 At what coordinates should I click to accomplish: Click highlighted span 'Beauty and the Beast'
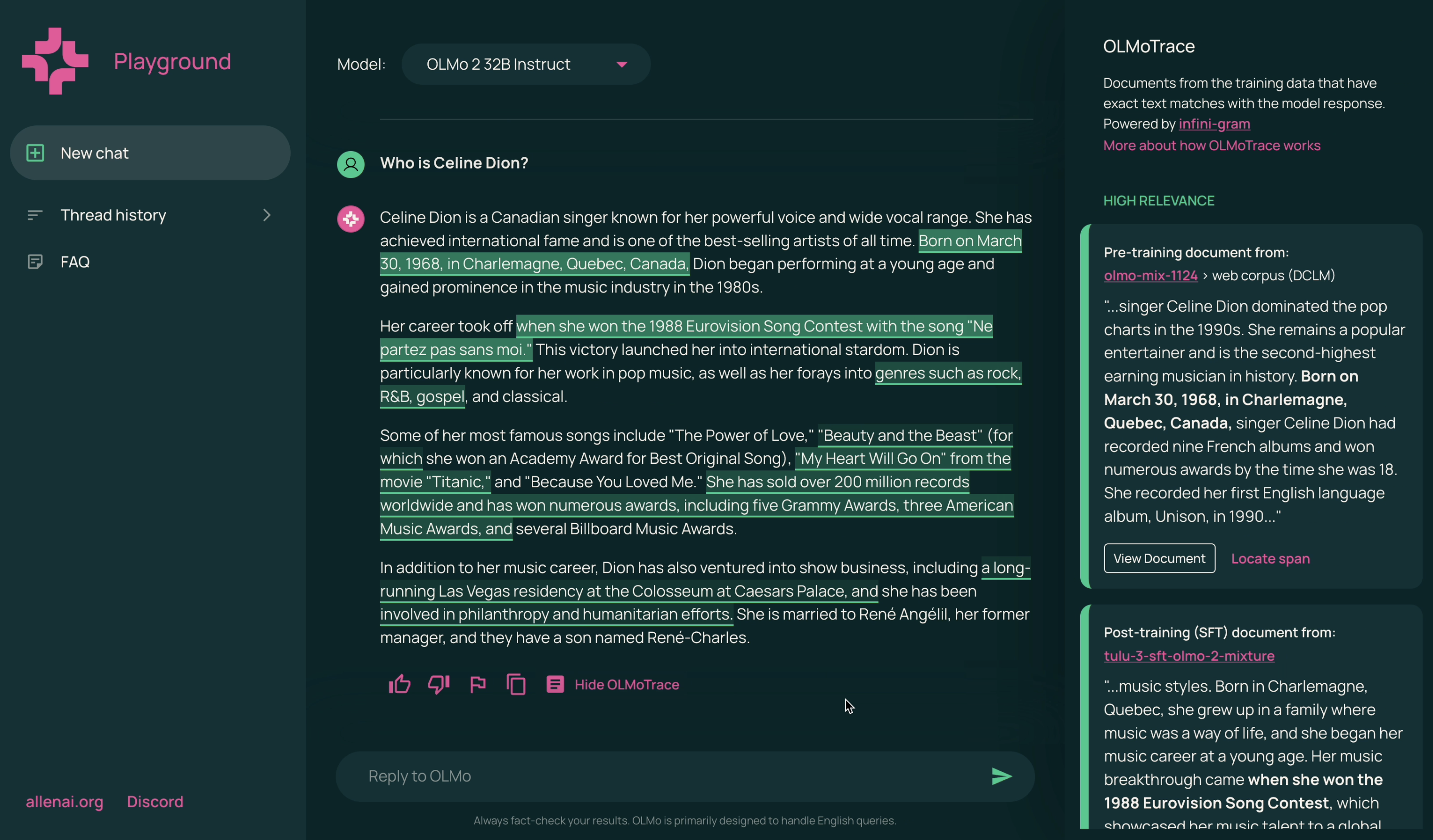(915, 436)
